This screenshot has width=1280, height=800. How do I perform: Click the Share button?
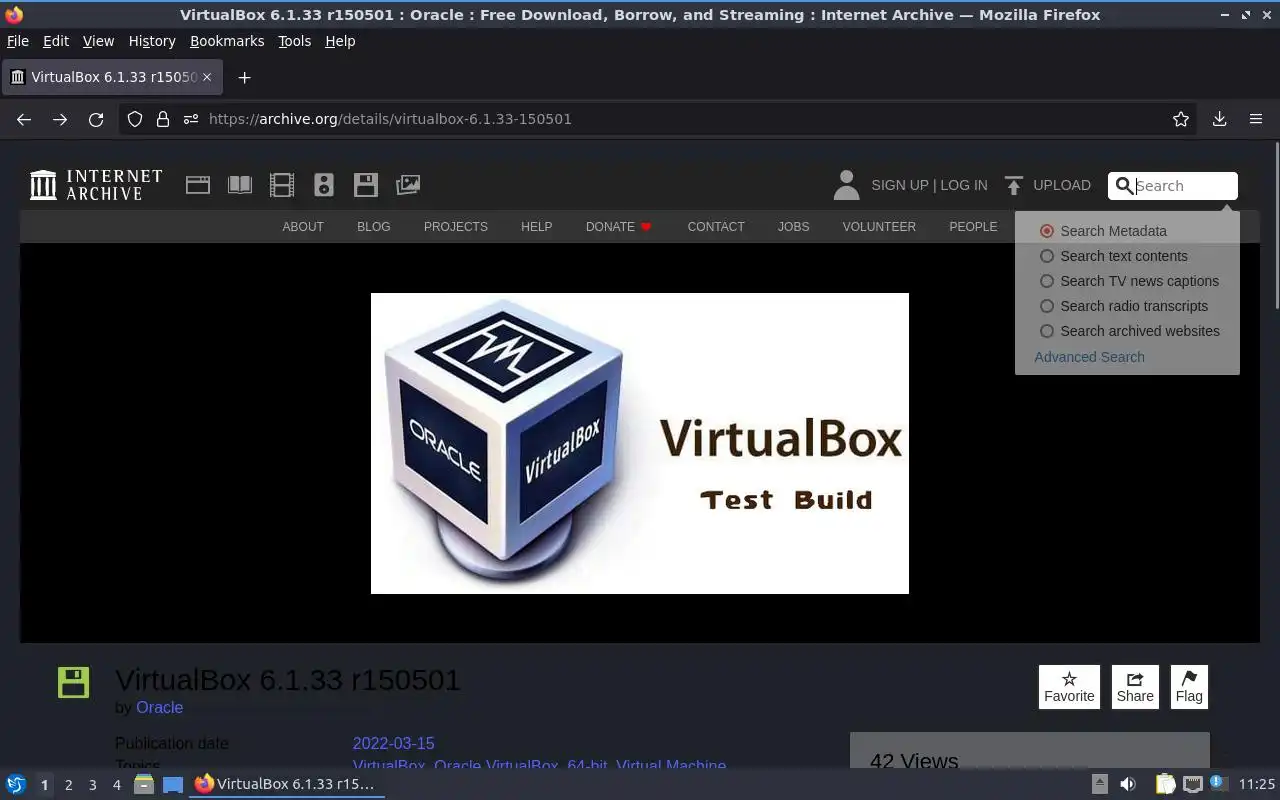1135,687
